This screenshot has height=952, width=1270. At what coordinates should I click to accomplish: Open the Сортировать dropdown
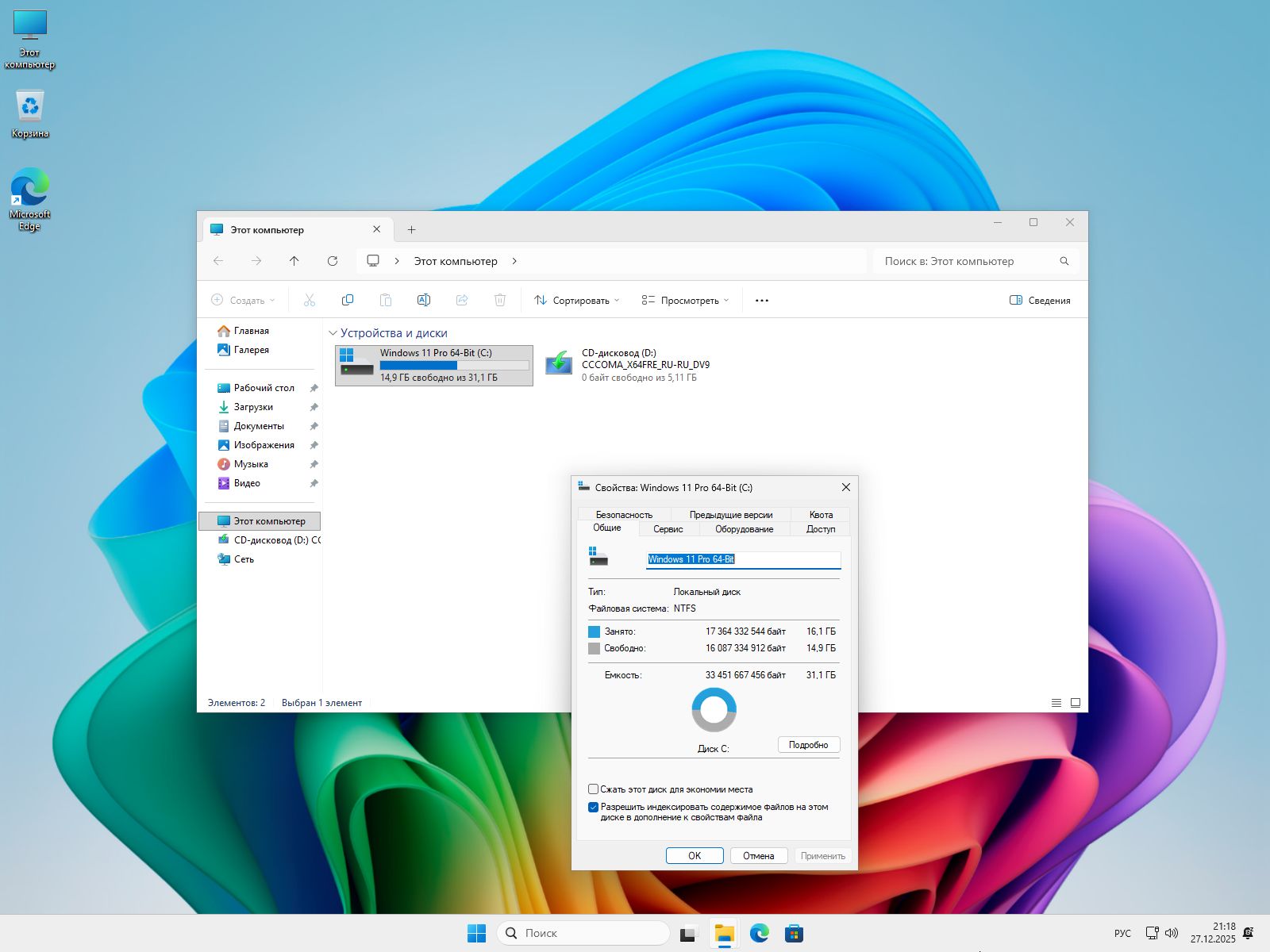coord(577,301)
